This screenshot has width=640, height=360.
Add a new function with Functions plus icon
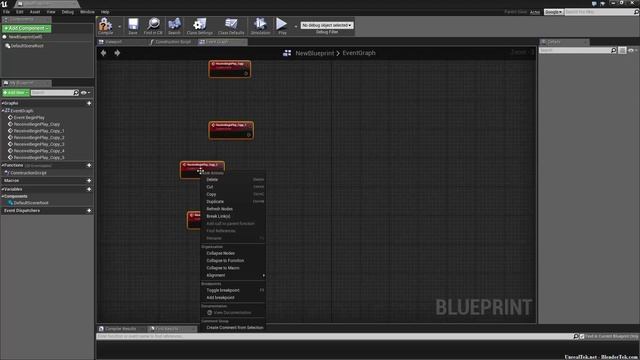point(89,165)
